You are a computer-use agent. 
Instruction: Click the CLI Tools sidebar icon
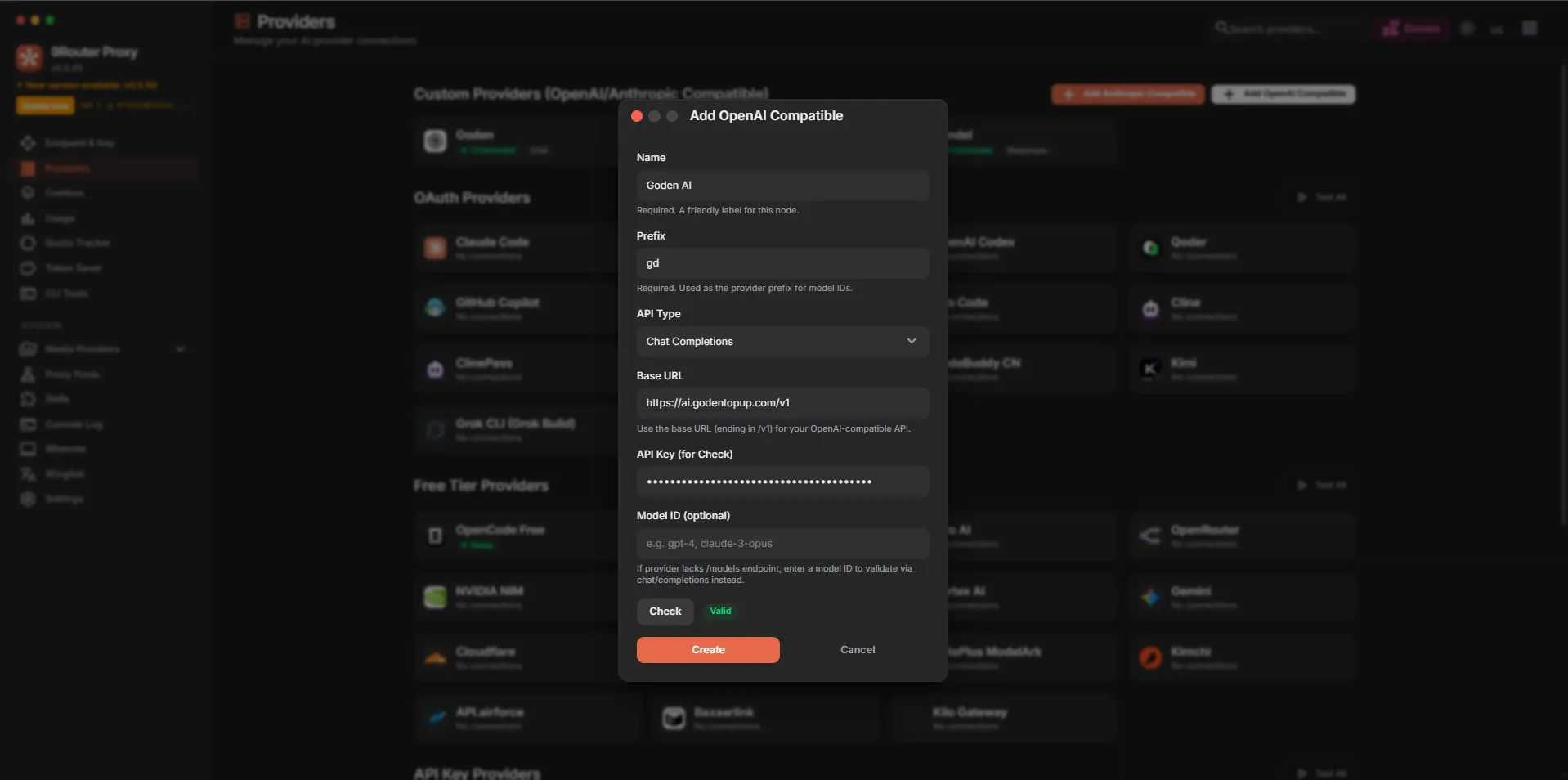28,294
